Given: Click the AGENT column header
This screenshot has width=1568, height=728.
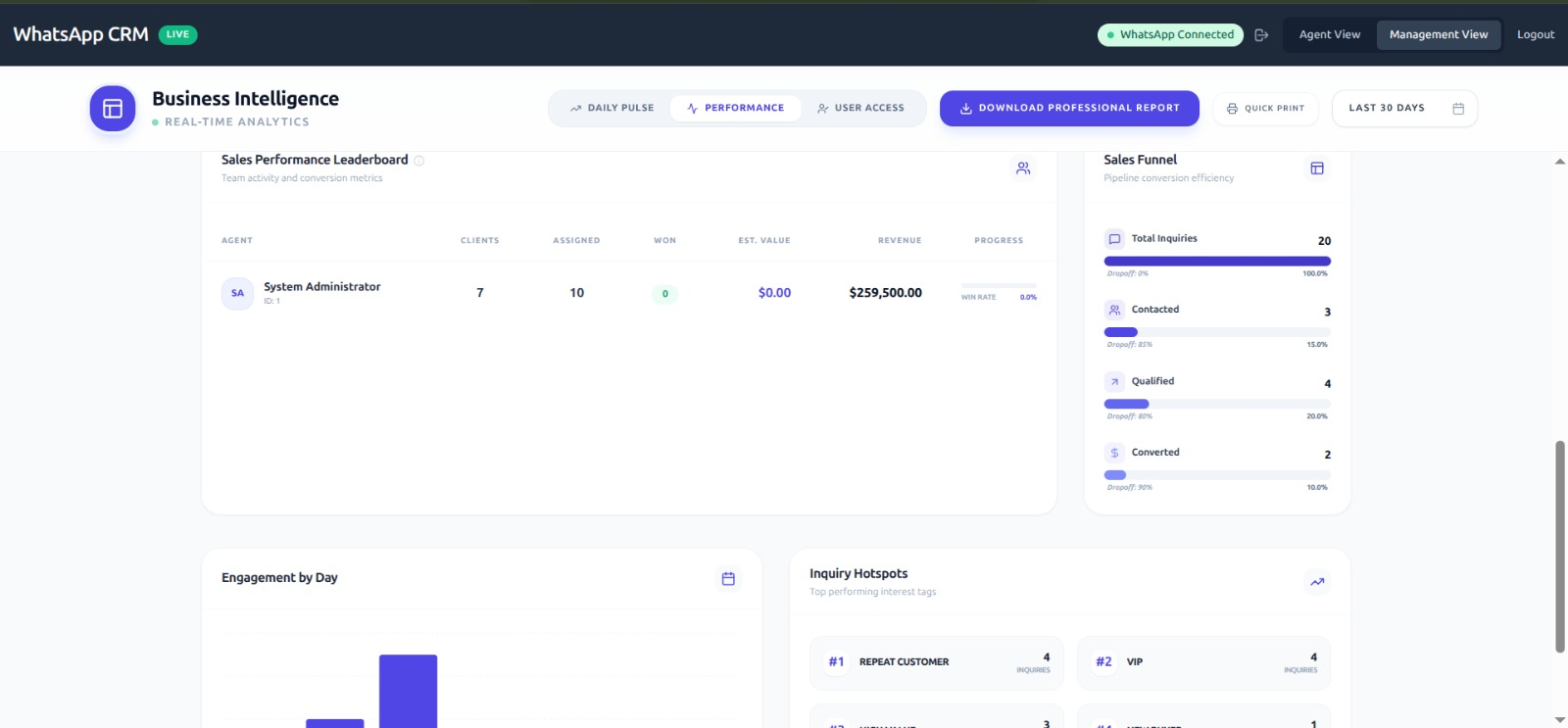Looking at the screenshot, I should click(x=237, y=241).
